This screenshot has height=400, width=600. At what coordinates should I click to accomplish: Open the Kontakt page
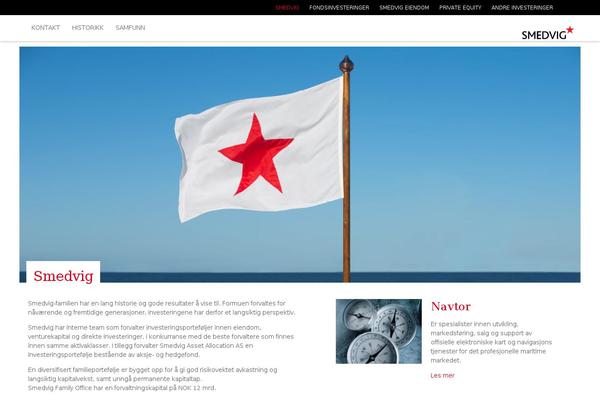(x=46, y=28)
